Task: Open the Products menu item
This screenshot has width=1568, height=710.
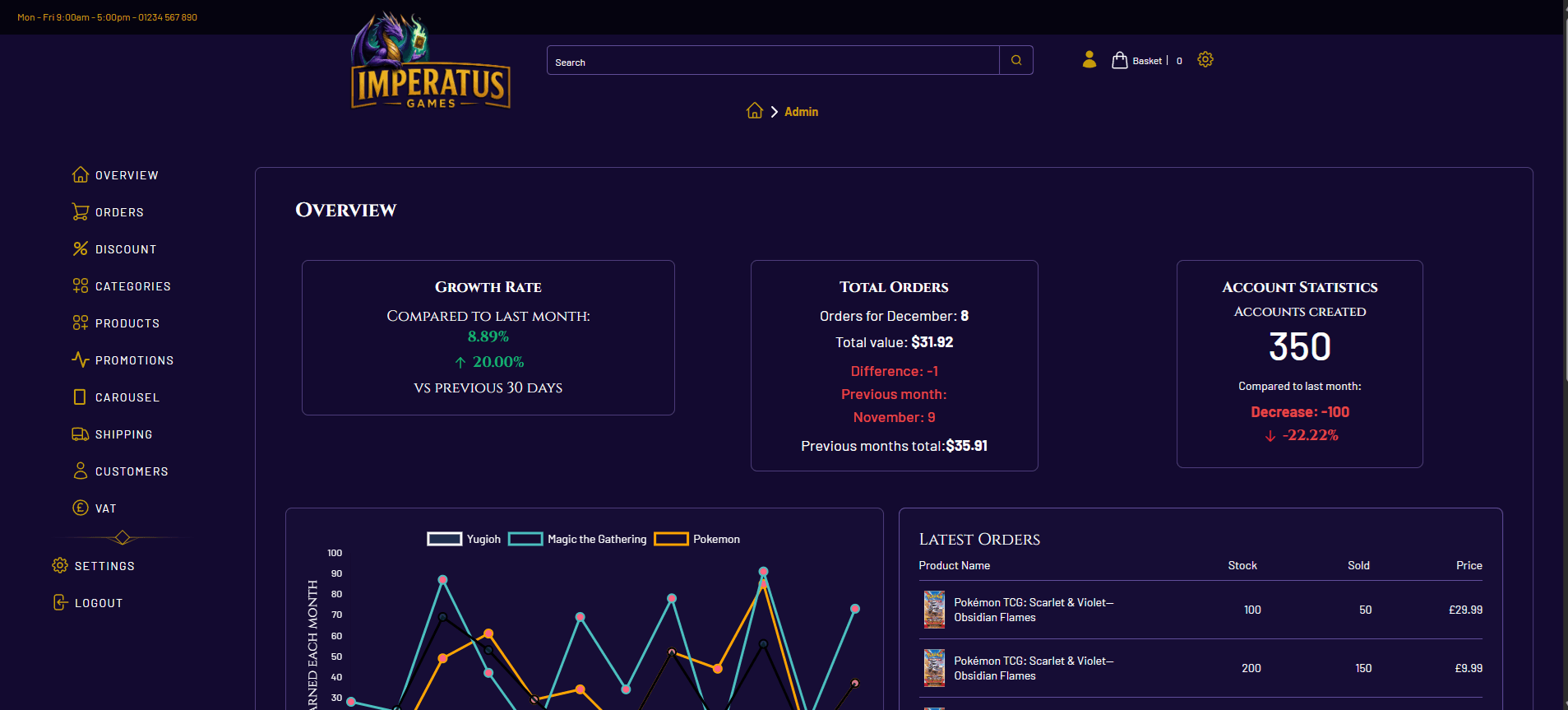Action: pos(127,323)
